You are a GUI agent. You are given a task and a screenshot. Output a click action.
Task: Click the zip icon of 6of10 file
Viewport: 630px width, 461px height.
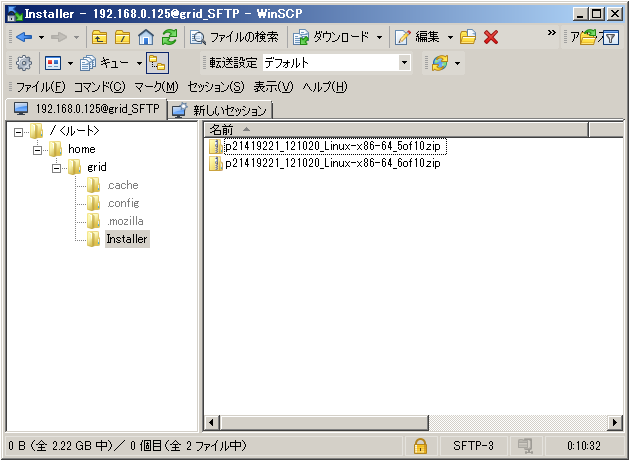click(x=216, y=163)
